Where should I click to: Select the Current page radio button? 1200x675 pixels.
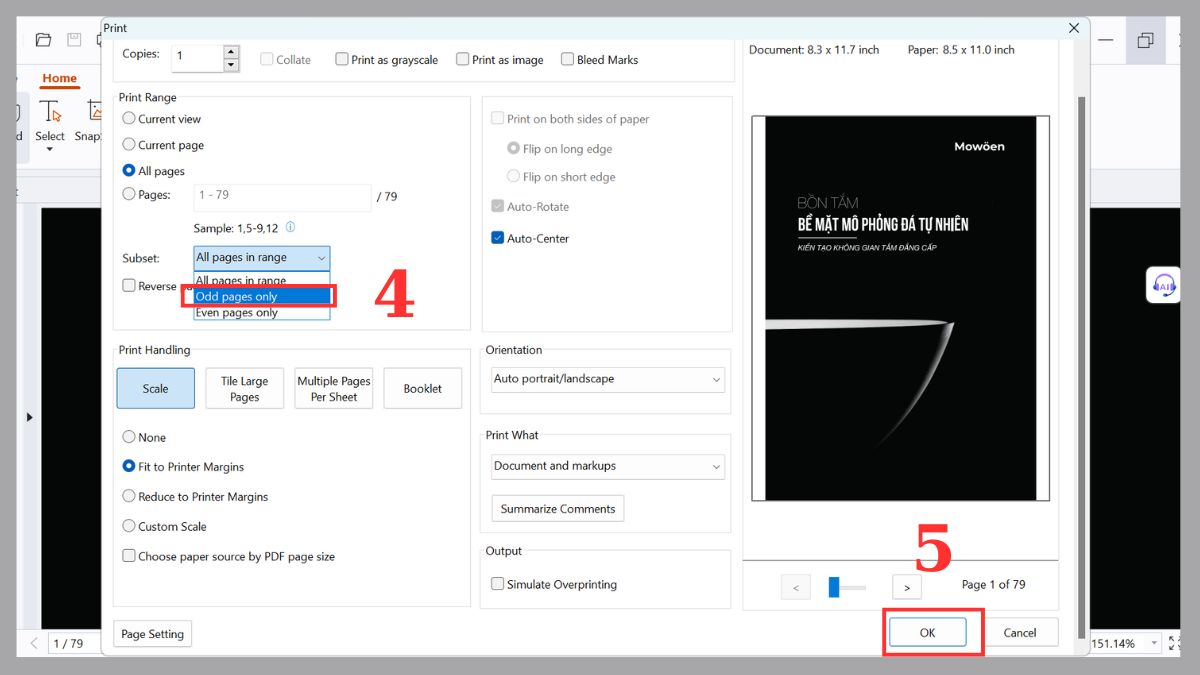[129, 145]
